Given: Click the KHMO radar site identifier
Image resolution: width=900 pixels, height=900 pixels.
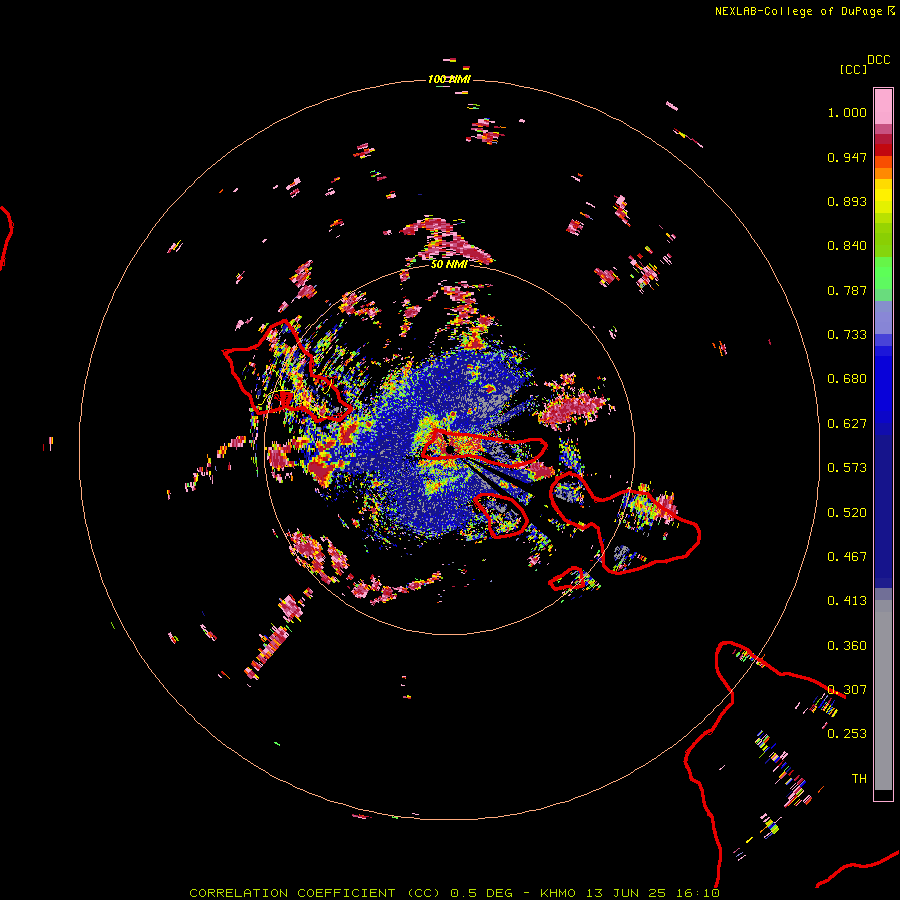Looking at the screenshot, I should pos(557,893).
